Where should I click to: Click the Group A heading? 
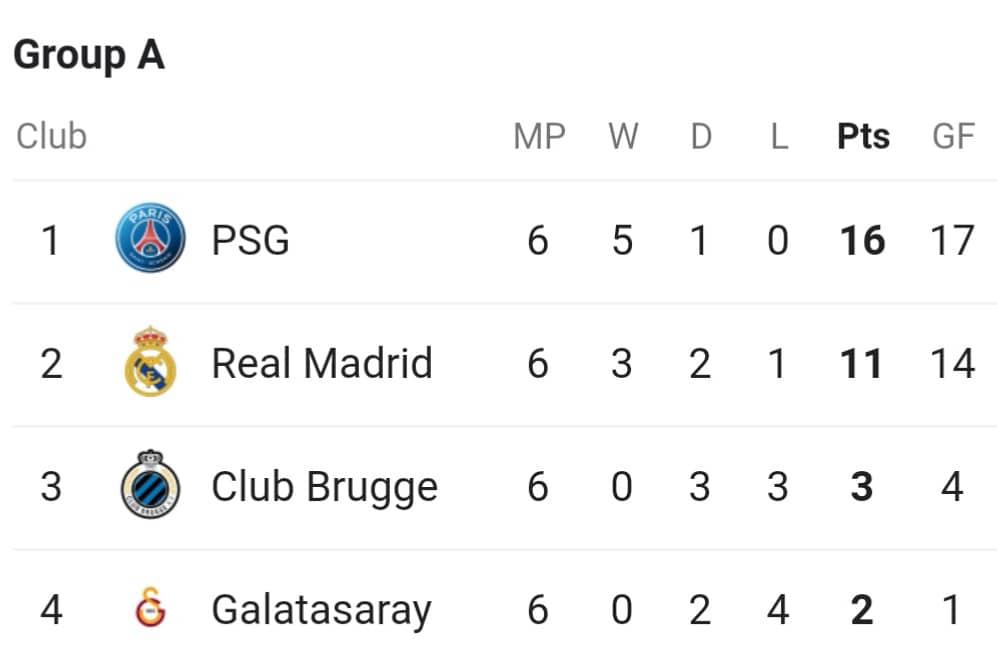tap(89, 56)
